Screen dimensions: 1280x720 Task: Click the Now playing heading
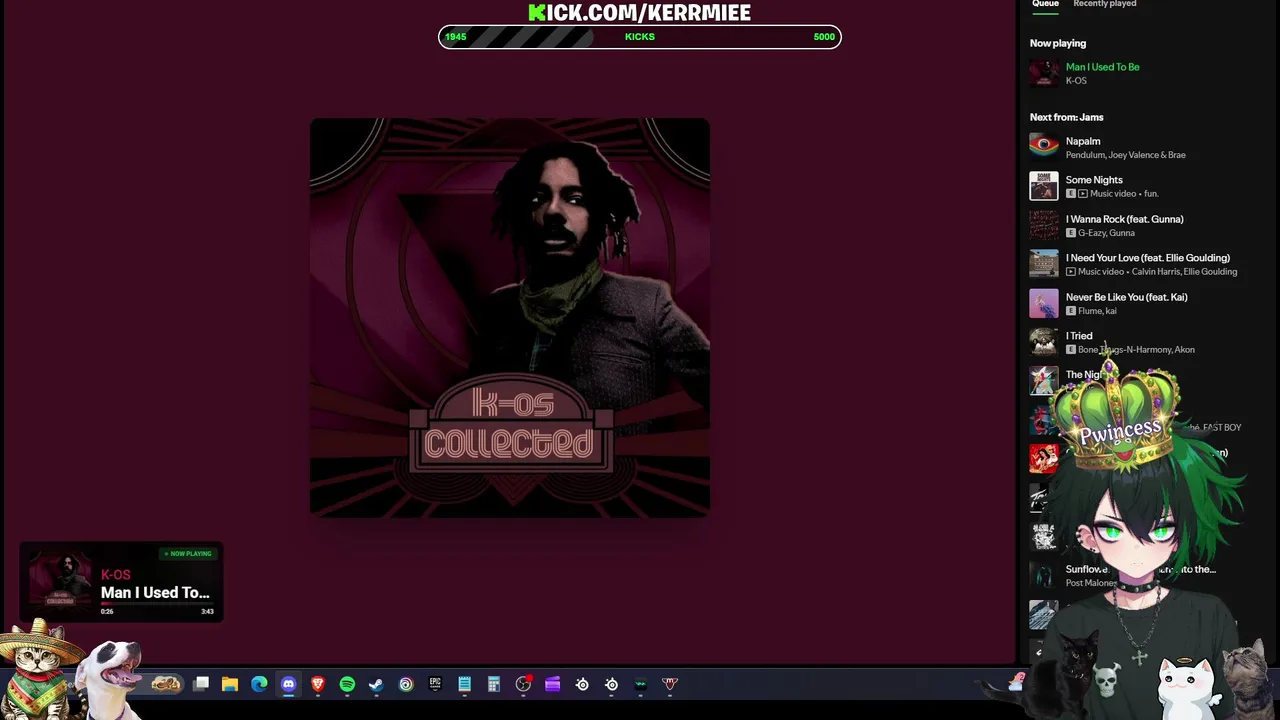[1058, 43]
